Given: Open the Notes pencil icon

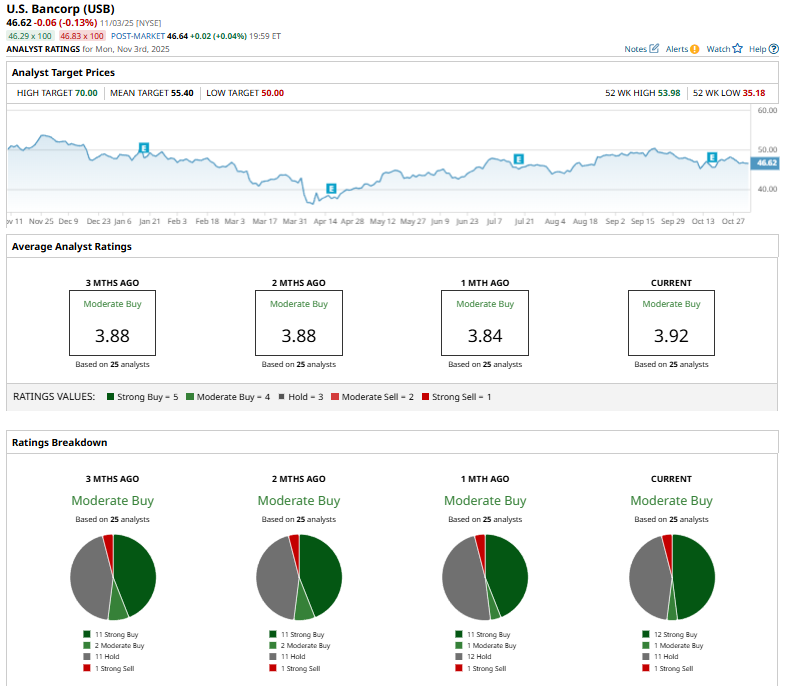Looking at the screenshot, I should click(x=654, y=48).
